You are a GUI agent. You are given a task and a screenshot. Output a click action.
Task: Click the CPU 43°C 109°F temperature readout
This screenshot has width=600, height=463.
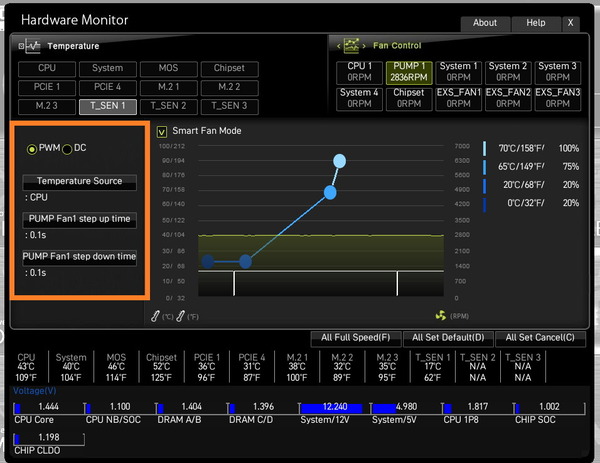click(26, 368)
